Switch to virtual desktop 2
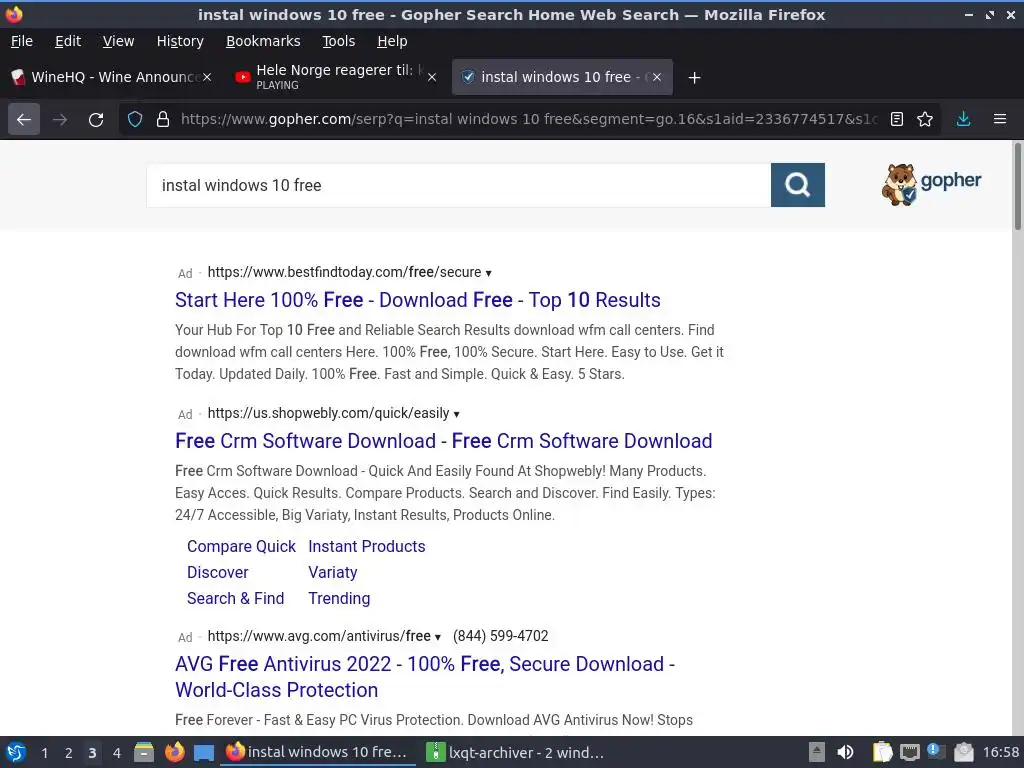The width and height of the screenshot is (1024, 768). [x=69, y=753]
